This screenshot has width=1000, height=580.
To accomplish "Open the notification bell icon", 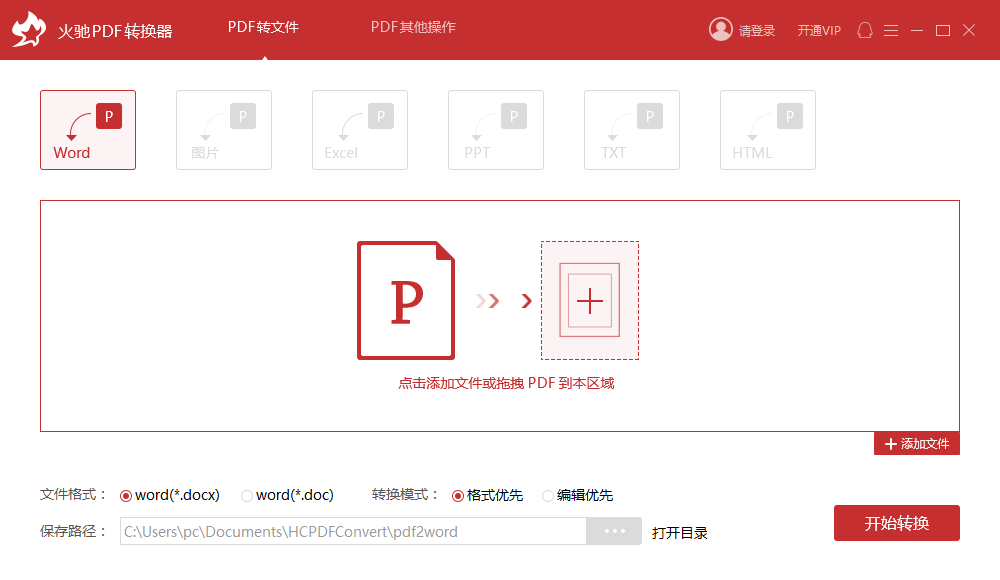I will coord(865,30).
